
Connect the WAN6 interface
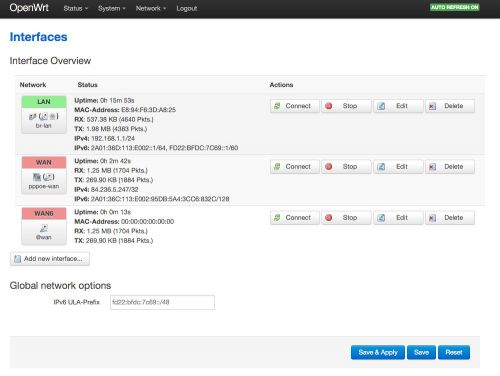pos(295,218)
